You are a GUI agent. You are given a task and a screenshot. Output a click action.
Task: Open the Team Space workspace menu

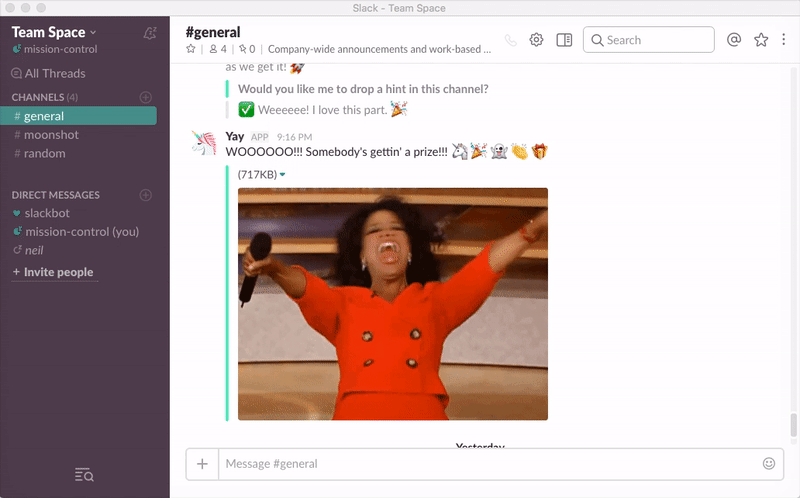tap(54, 32)
